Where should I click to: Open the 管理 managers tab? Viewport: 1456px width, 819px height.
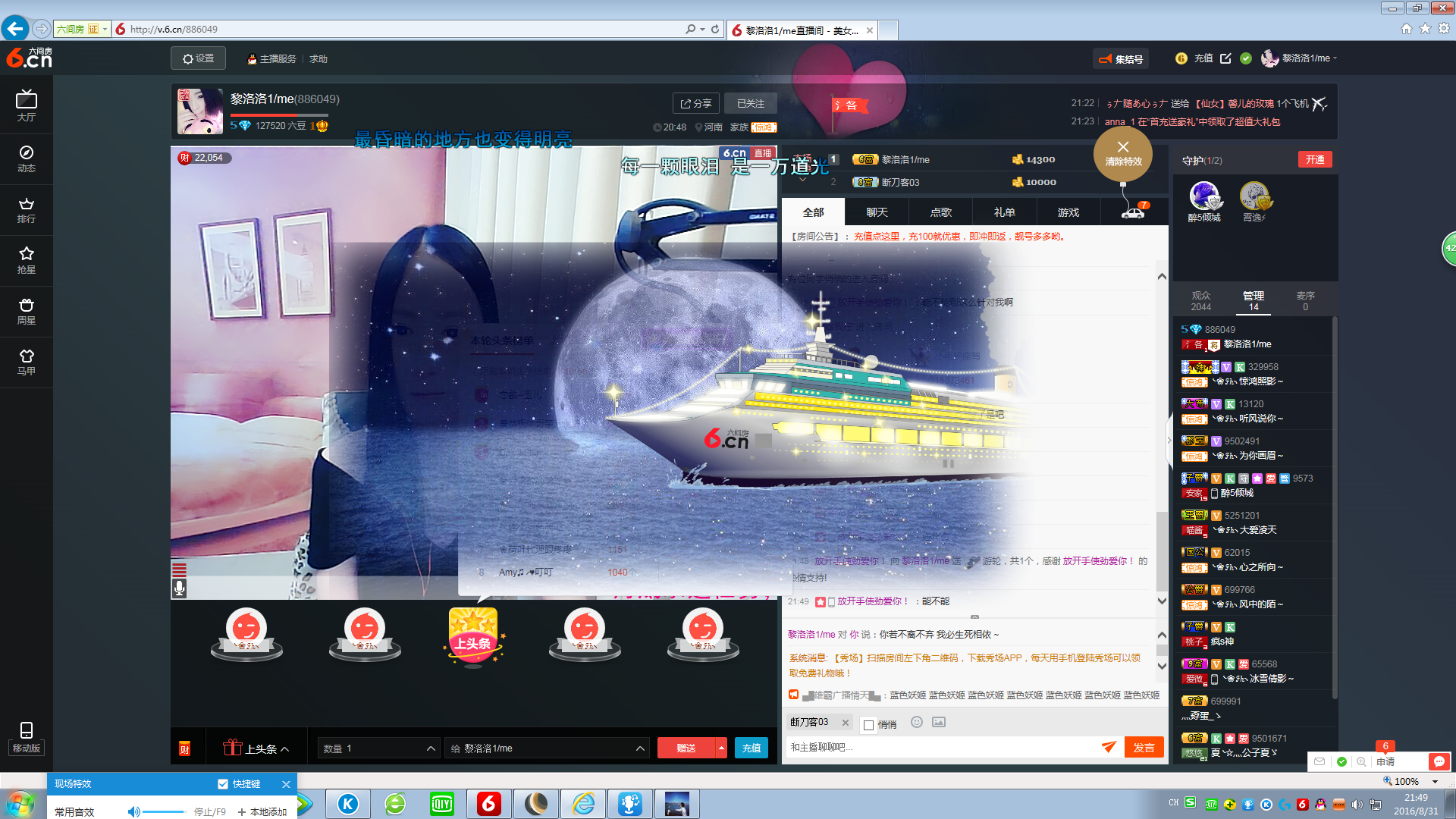[1254, 301]
